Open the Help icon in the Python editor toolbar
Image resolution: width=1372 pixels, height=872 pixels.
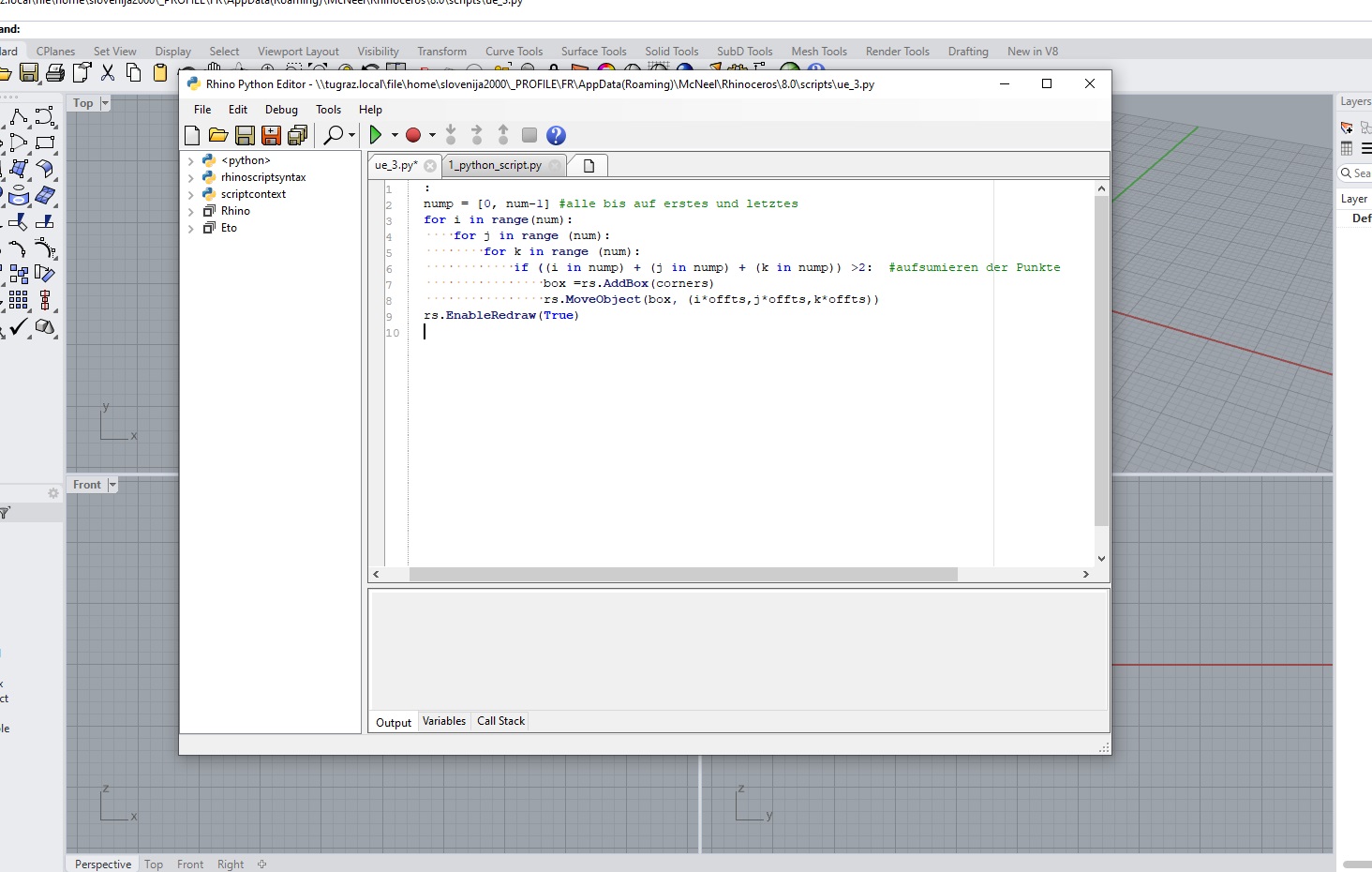click(x=556, y=135)
